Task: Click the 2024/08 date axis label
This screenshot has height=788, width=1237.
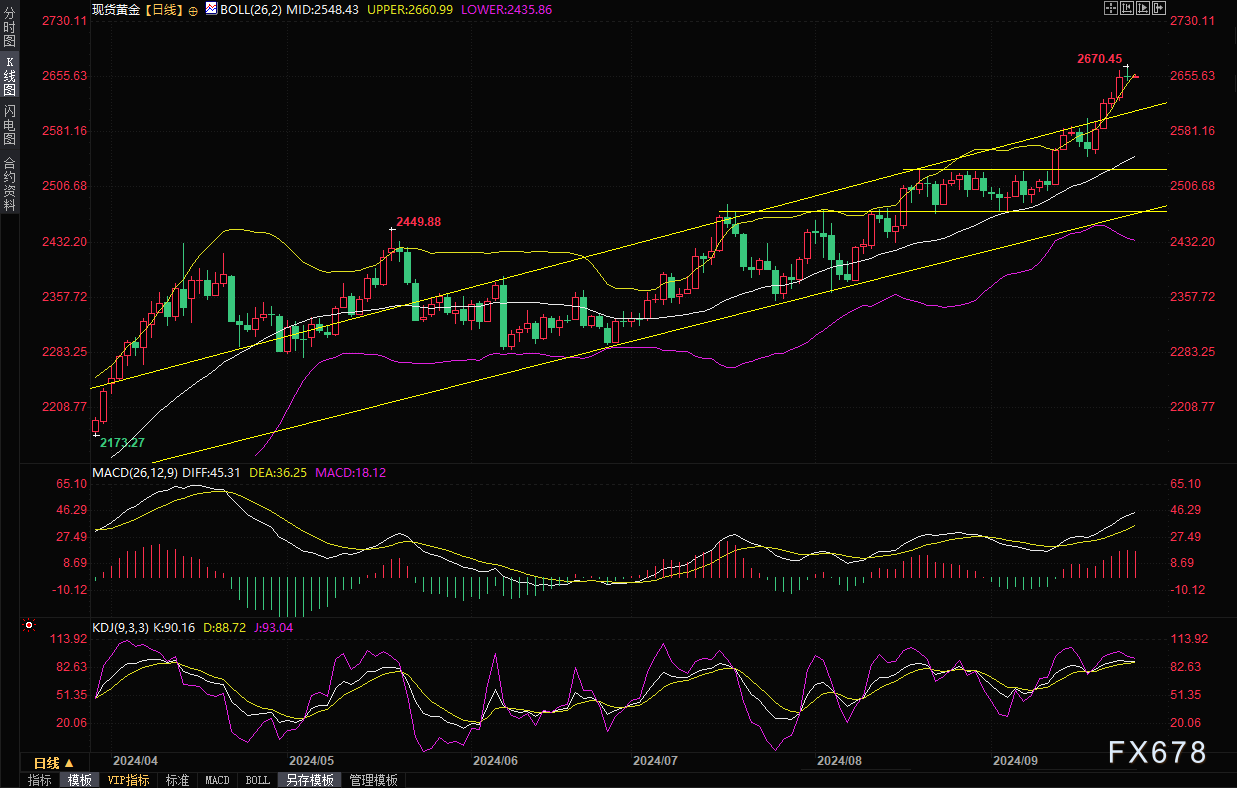Action: click(839, 761)
